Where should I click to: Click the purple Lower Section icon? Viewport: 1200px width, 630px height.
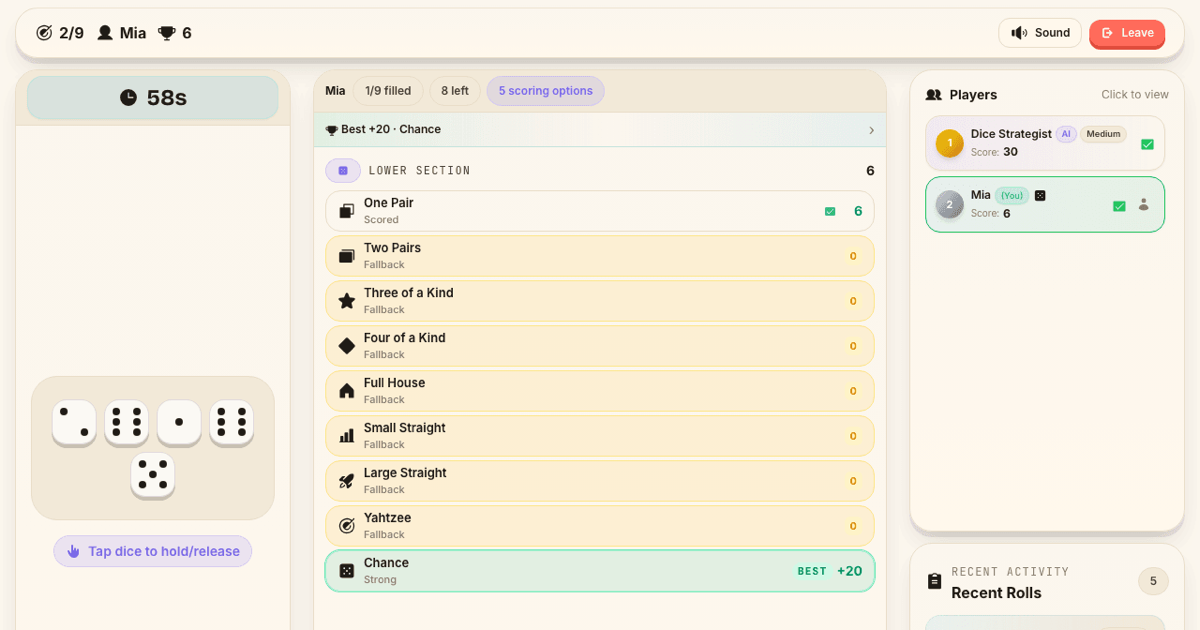point(343,171)
